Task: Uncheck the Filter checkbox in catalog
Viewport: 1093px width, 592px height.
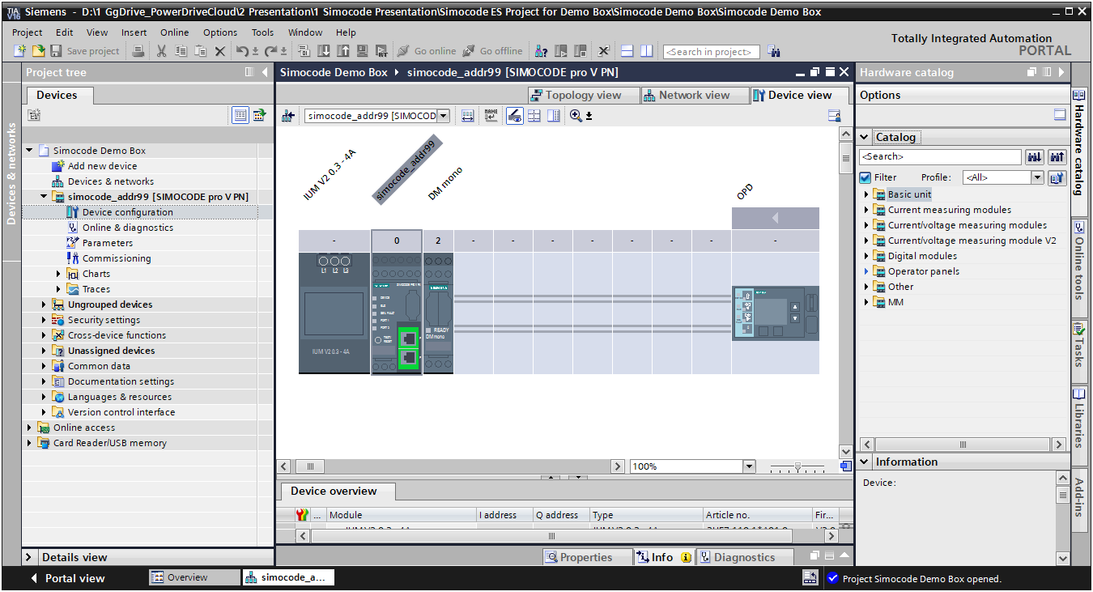Action: click(866, 178)
